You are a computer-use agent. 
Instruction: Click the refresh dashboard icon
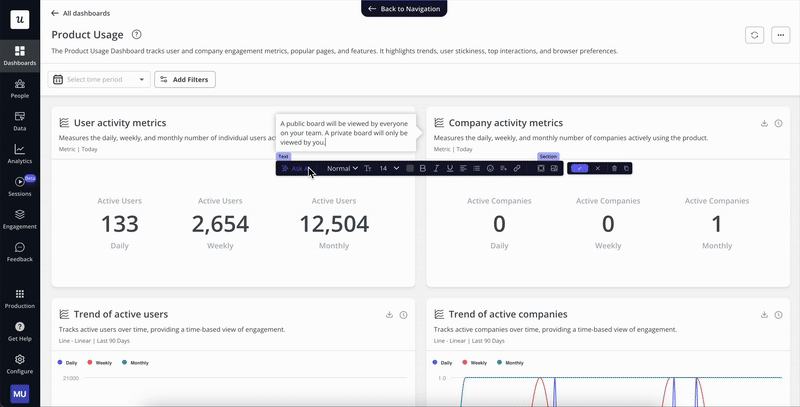(754, 35)
